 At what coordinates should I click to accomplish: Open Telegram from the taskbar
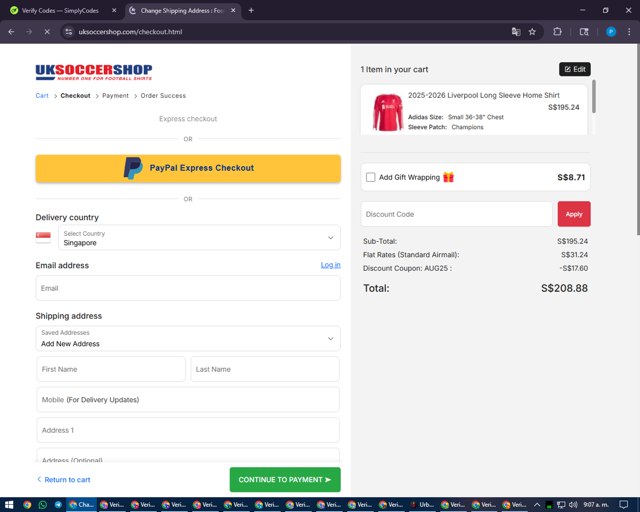[x=58, y=505]
